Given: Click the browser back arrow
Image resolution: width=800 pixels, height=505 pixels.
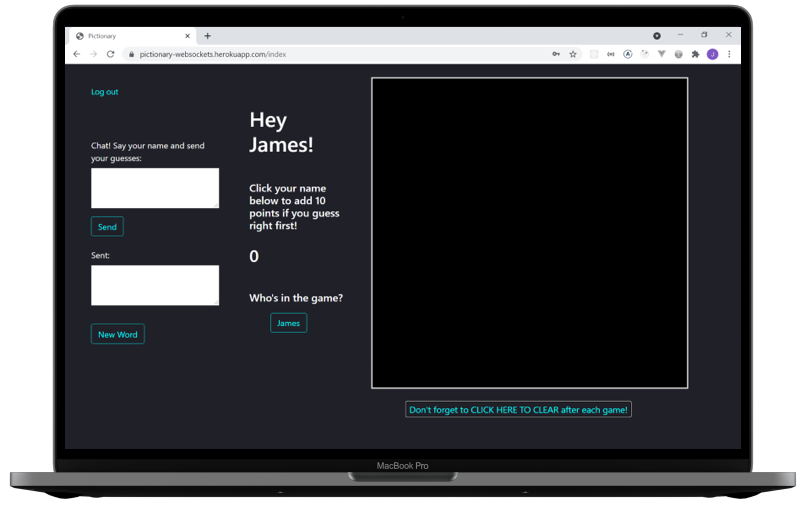Looking at the screenshot, I should pyautogui.click(x=77, y=54).
